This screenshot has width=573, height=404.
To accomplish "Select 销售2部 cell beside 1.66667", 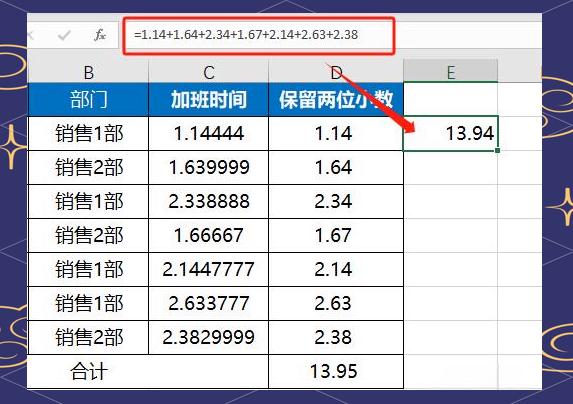I will [88, 235].
